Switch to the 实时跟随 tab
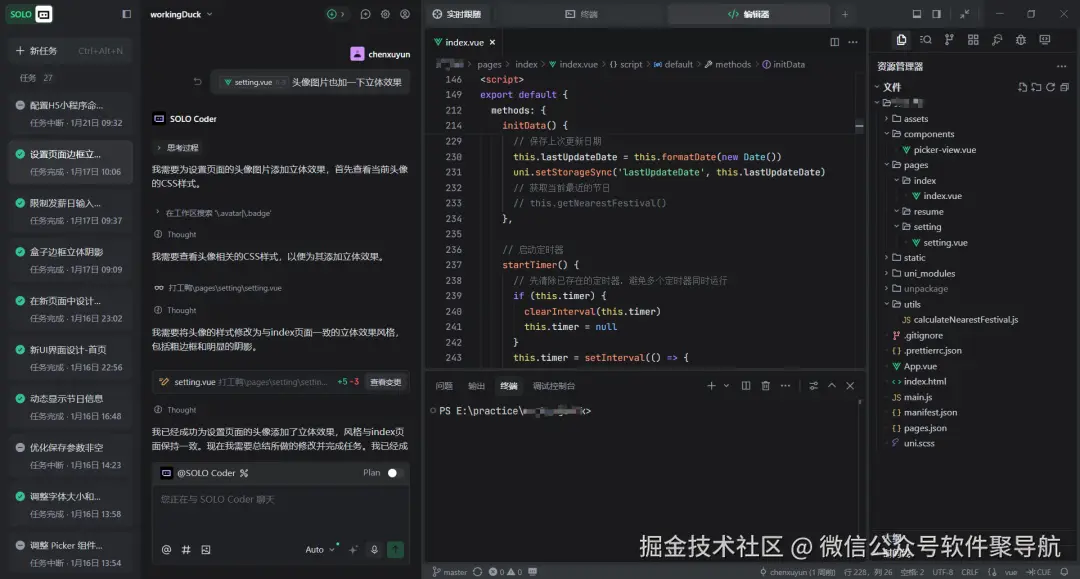 pyautogui.click(x=457, y=14)
